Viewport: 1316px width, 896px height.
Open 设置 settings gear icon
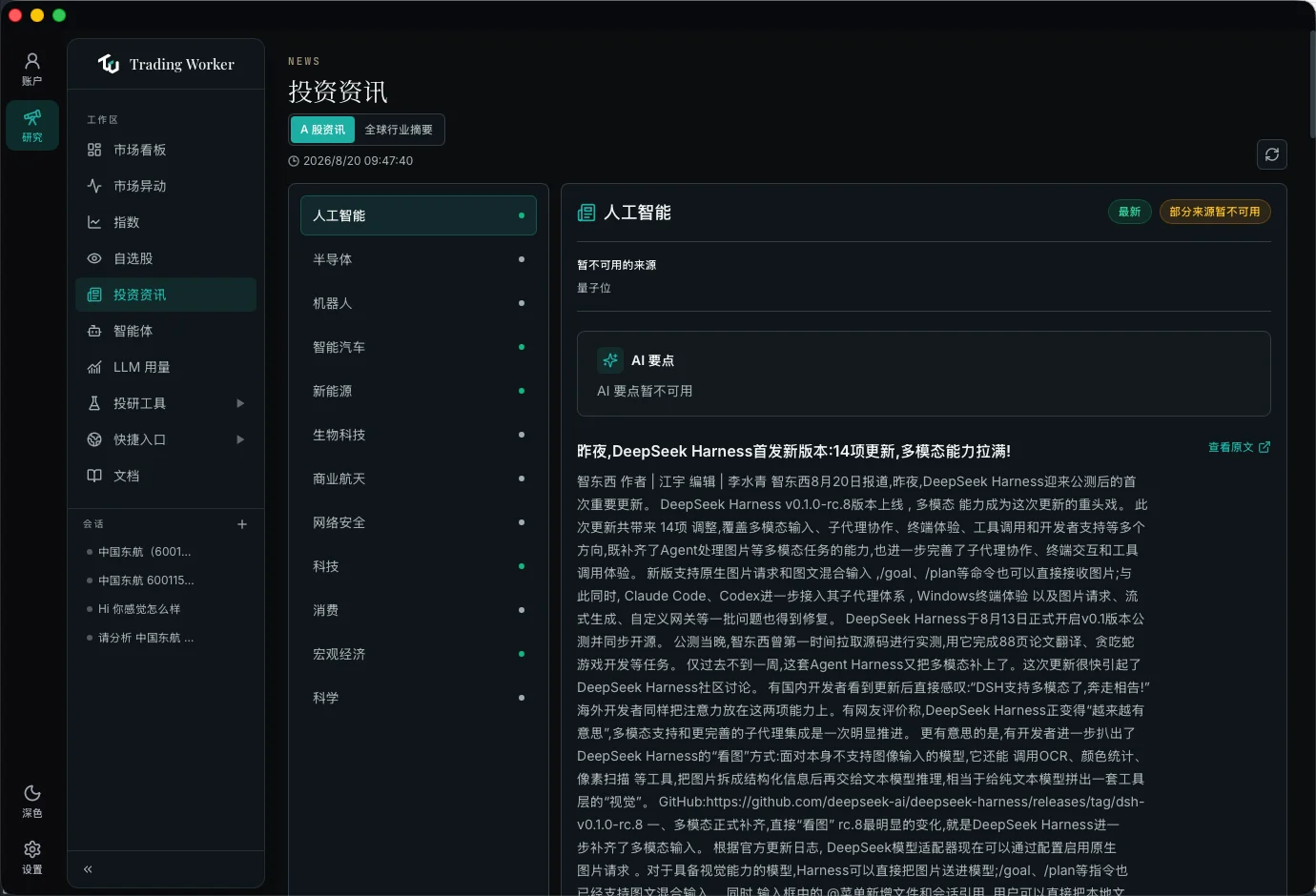[x=31, y=849]
